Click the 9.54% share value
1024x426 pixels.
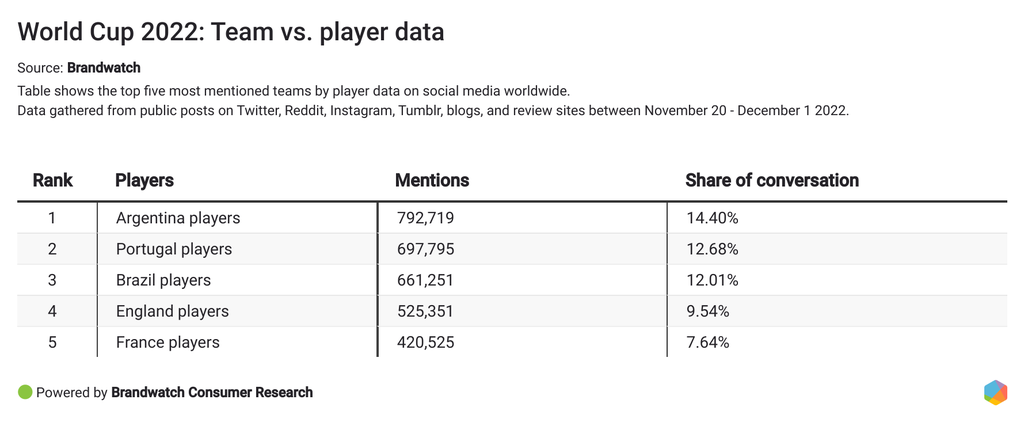click(707, 311)
